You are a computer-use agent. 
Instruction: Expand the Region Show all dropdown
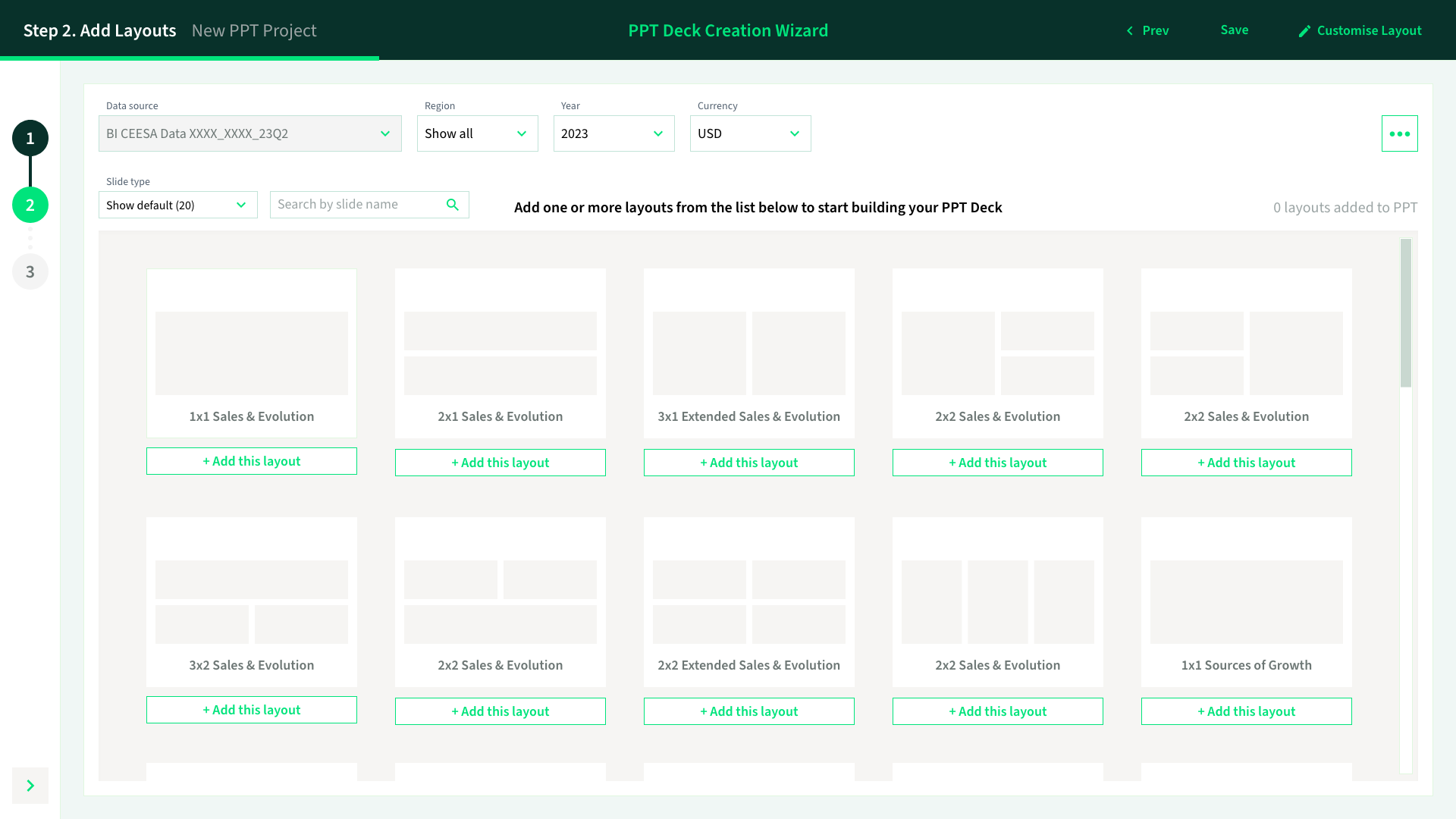477,133
